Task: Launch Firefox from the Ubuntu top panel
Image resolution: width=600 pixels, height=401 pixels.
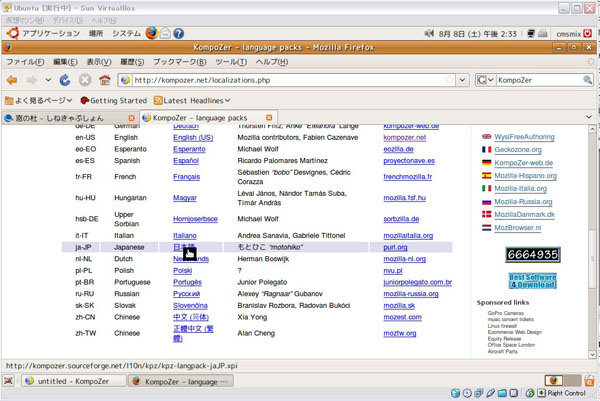Action: pos(152,33)
